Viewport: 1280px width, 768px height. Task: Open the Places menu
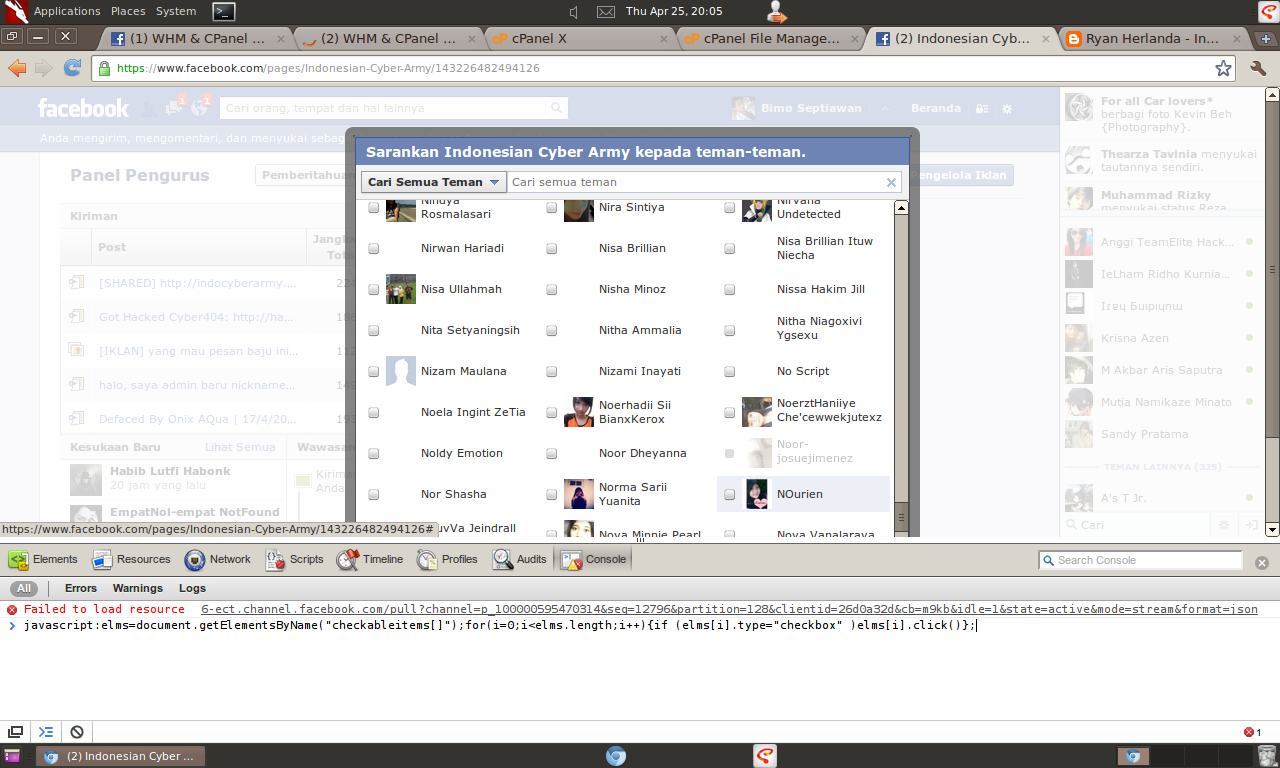[128, 11]
